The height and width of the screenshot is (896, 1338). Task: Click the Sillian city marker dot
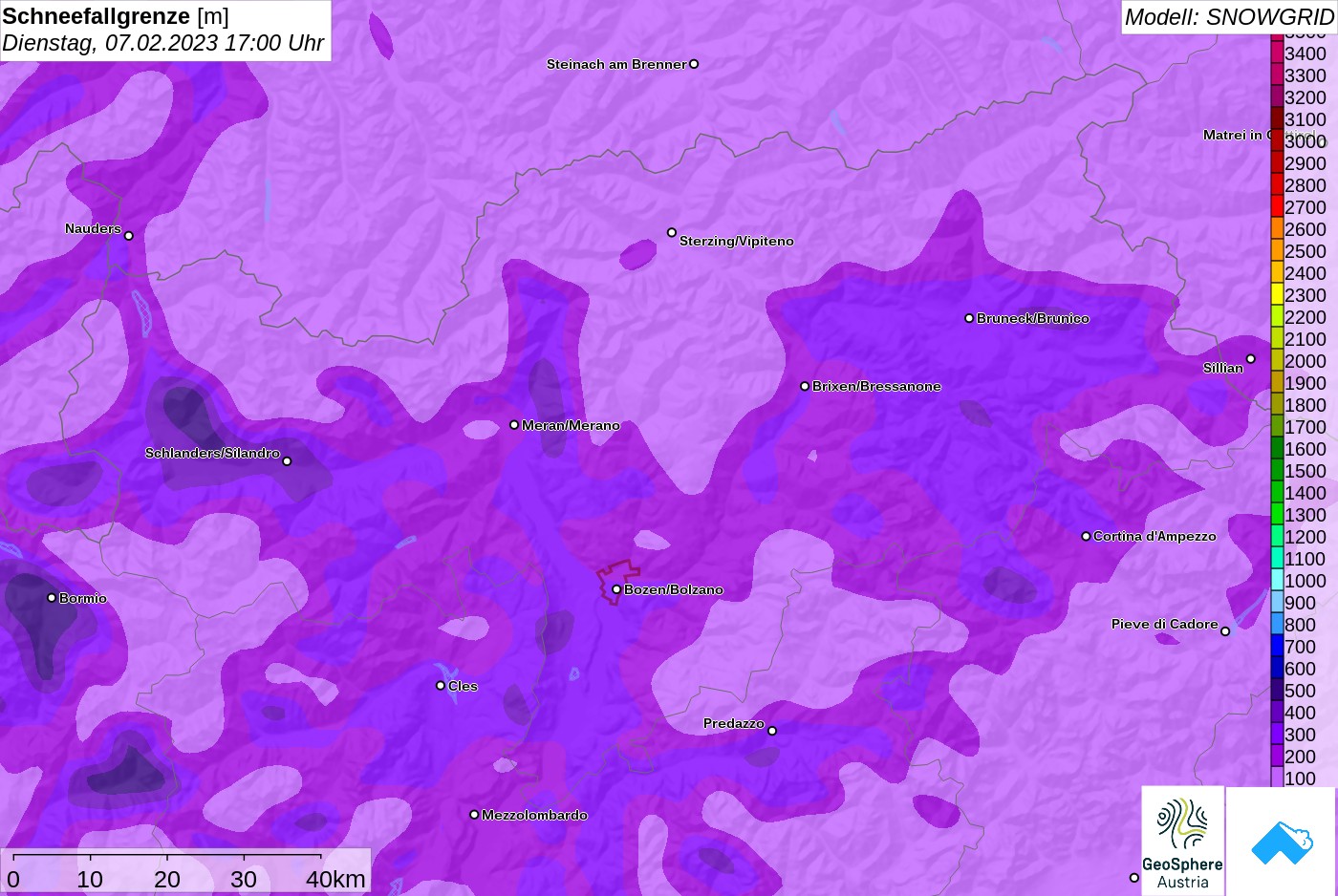(x=1251, y=359)
